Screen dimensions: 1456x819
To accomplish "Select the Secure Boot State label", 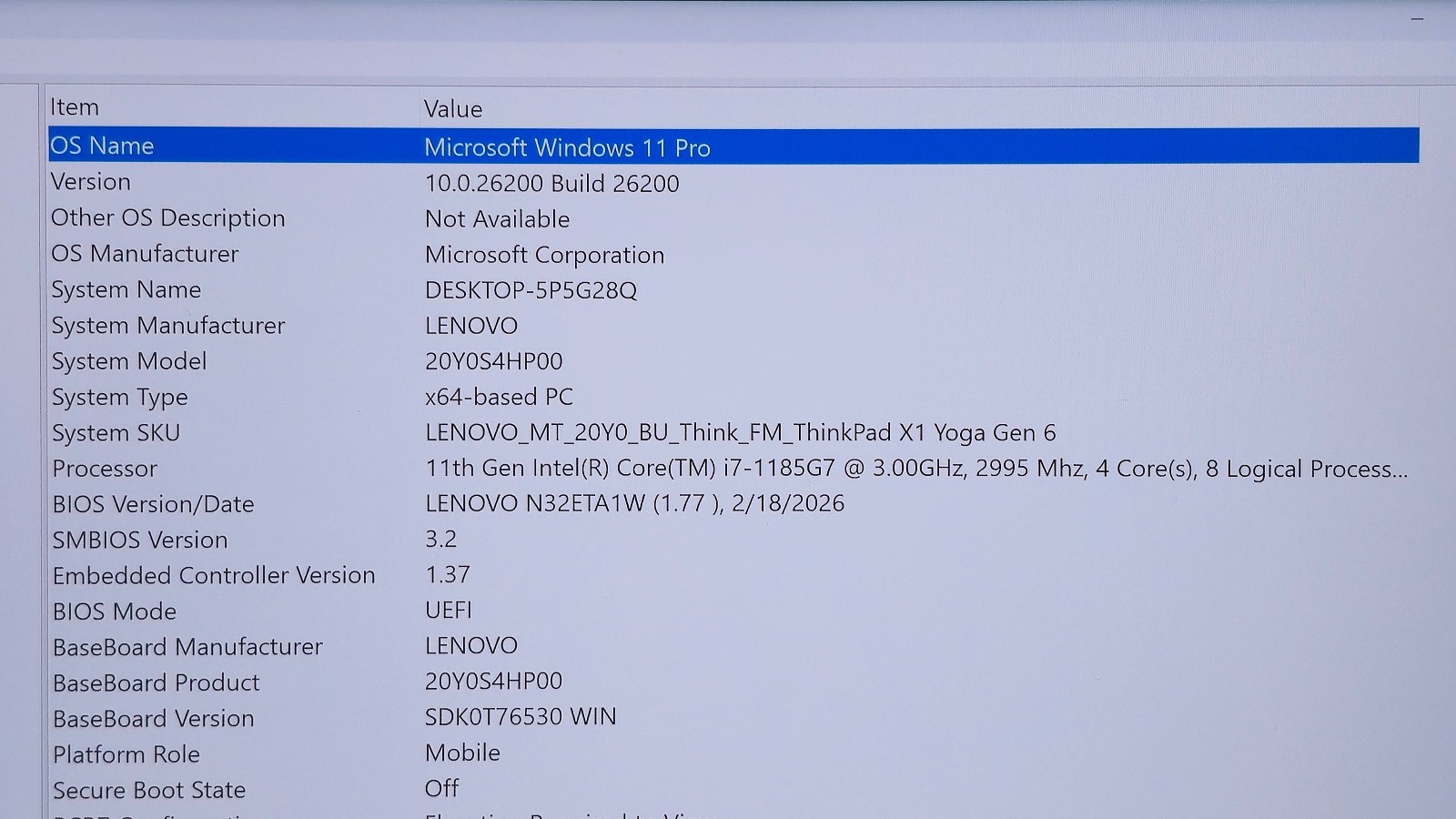I will pos(149,790).
